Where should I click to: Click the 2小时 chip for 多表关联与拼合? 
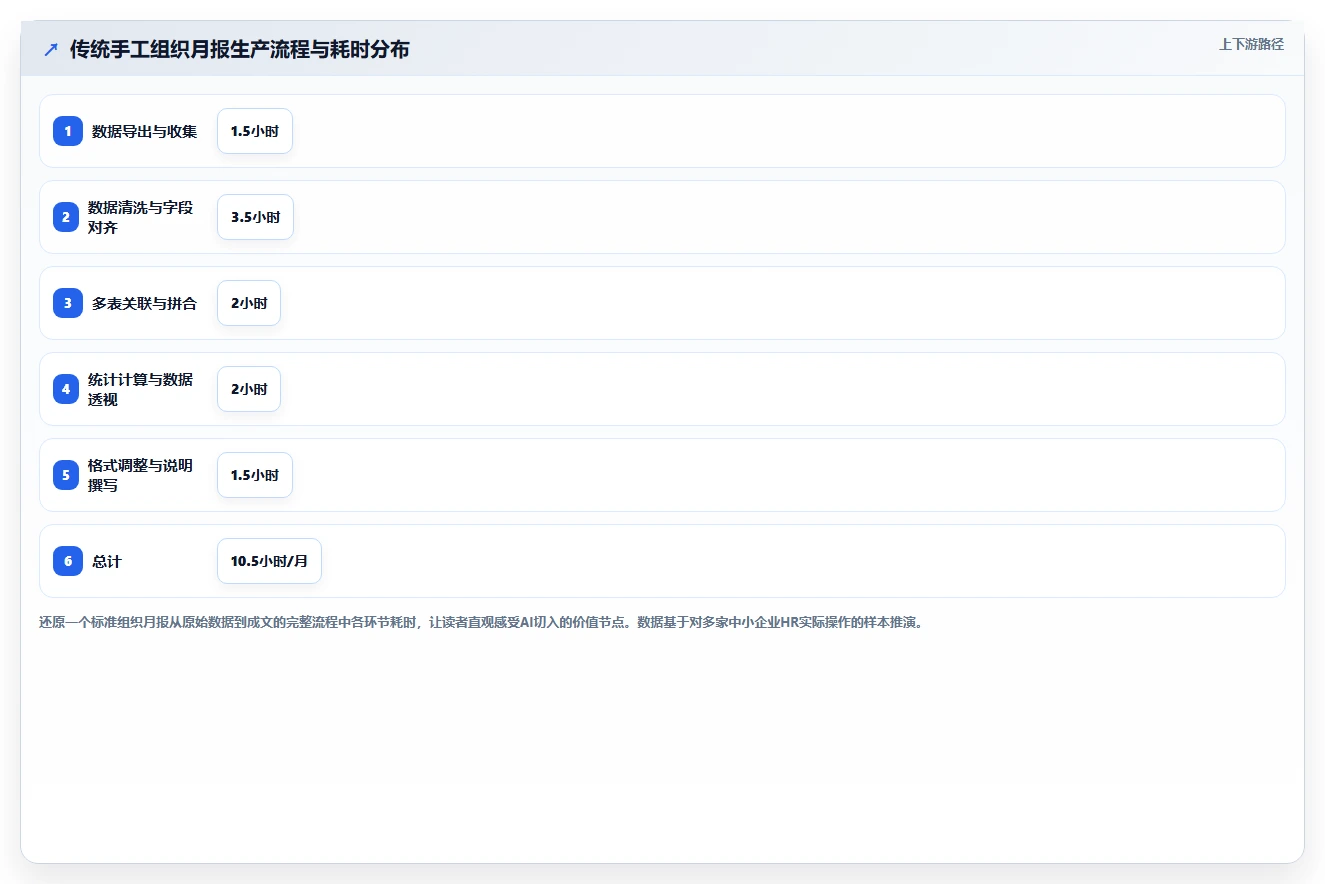coord(249,303)
